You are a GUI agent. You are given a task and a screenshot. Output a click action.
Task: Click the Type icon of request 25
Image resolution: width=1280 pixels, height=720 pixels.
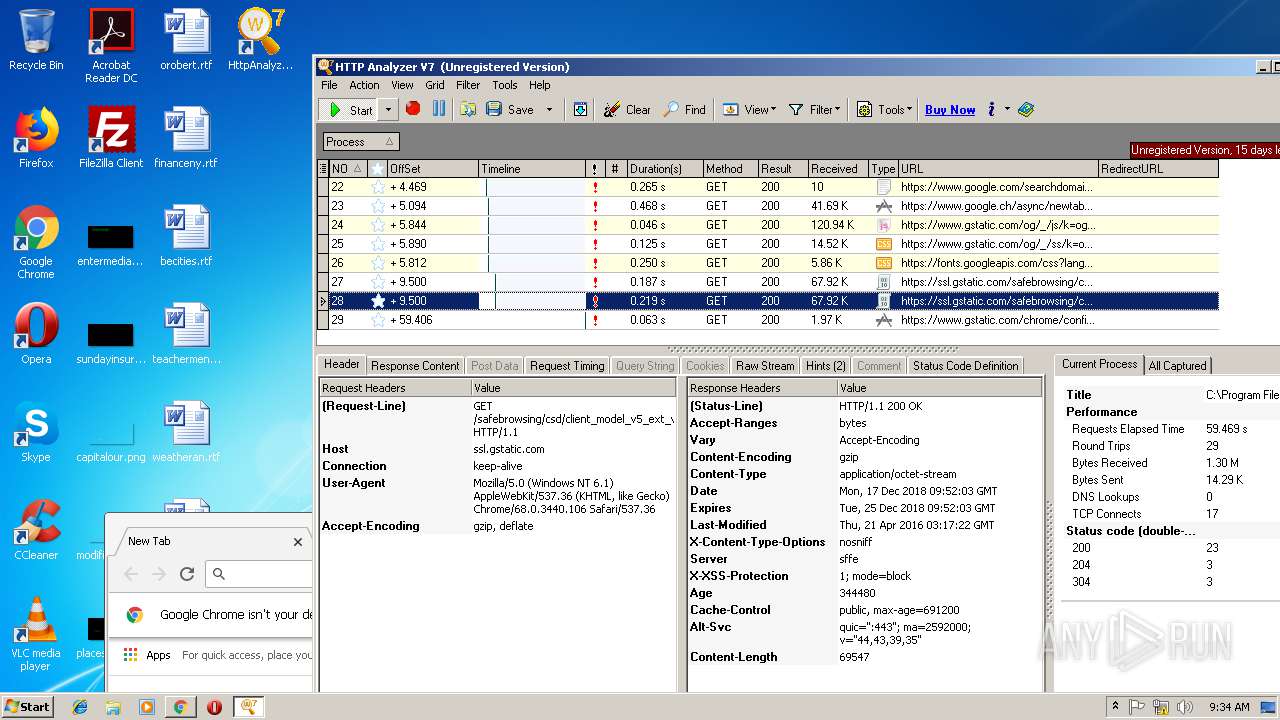pyautogui.click(x=883, y=244)
